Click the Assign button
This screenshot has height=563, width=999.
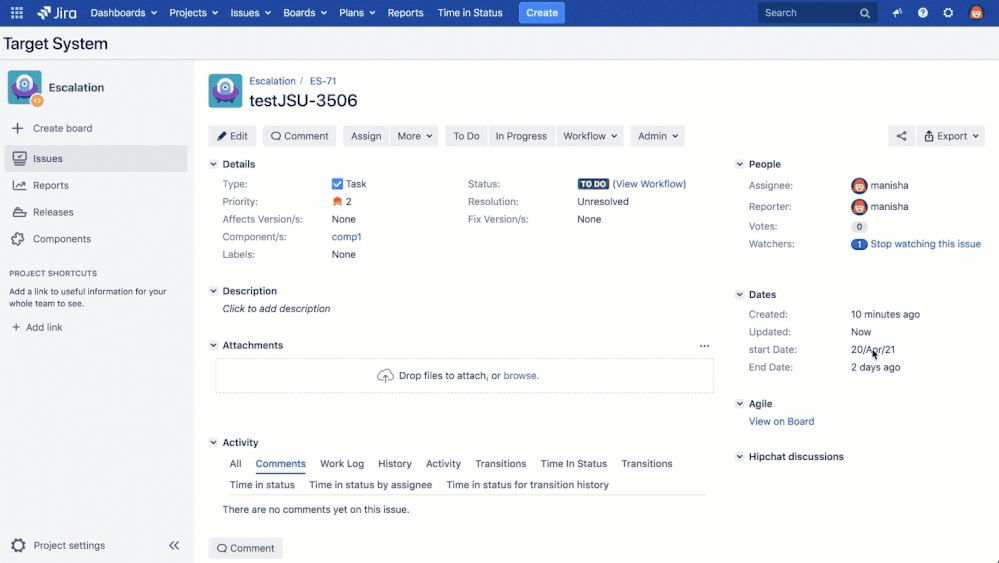(366, 136)
